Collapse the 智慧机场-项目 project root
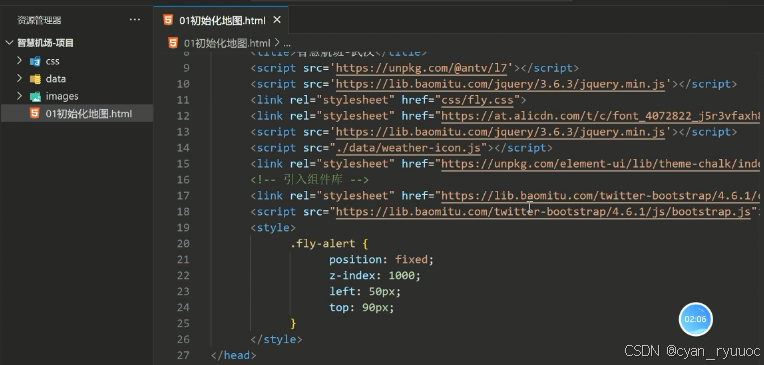Image resolution: width=764 pixels, height=365 pixels. 9,43
